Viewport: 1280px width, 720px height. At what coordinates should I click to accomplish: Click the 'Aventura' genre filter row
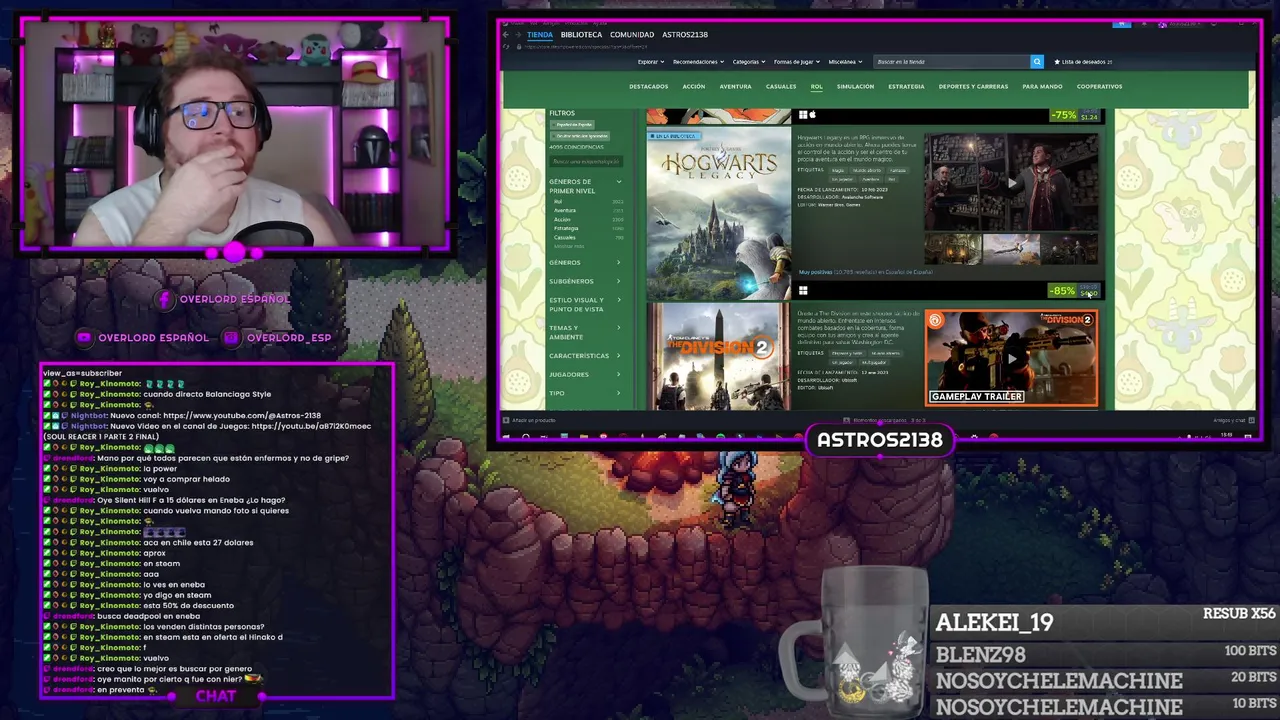(589, 211)
